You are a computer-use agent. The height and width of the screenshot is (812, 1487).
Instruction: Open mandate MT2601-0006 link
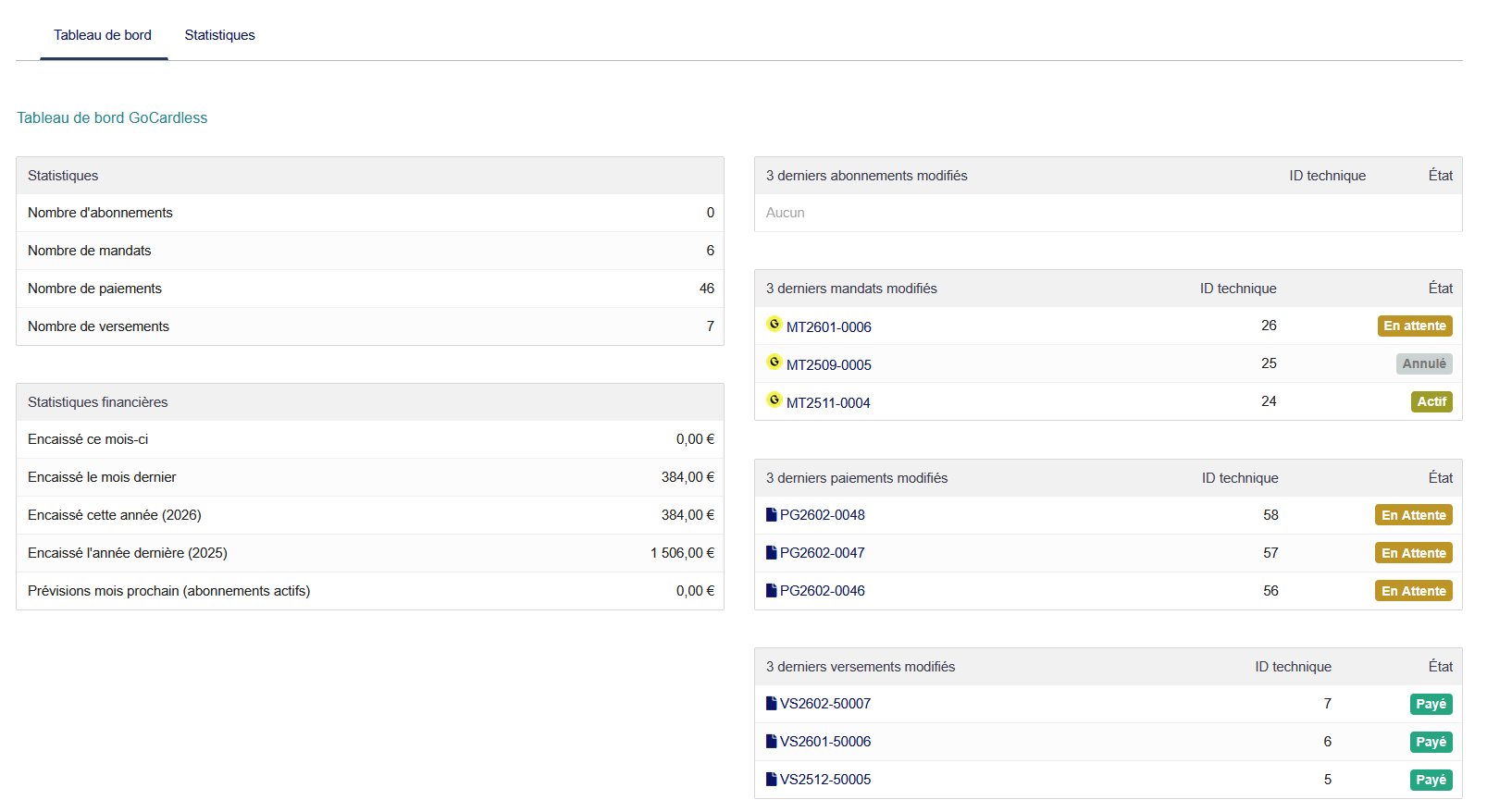point(829,327)
